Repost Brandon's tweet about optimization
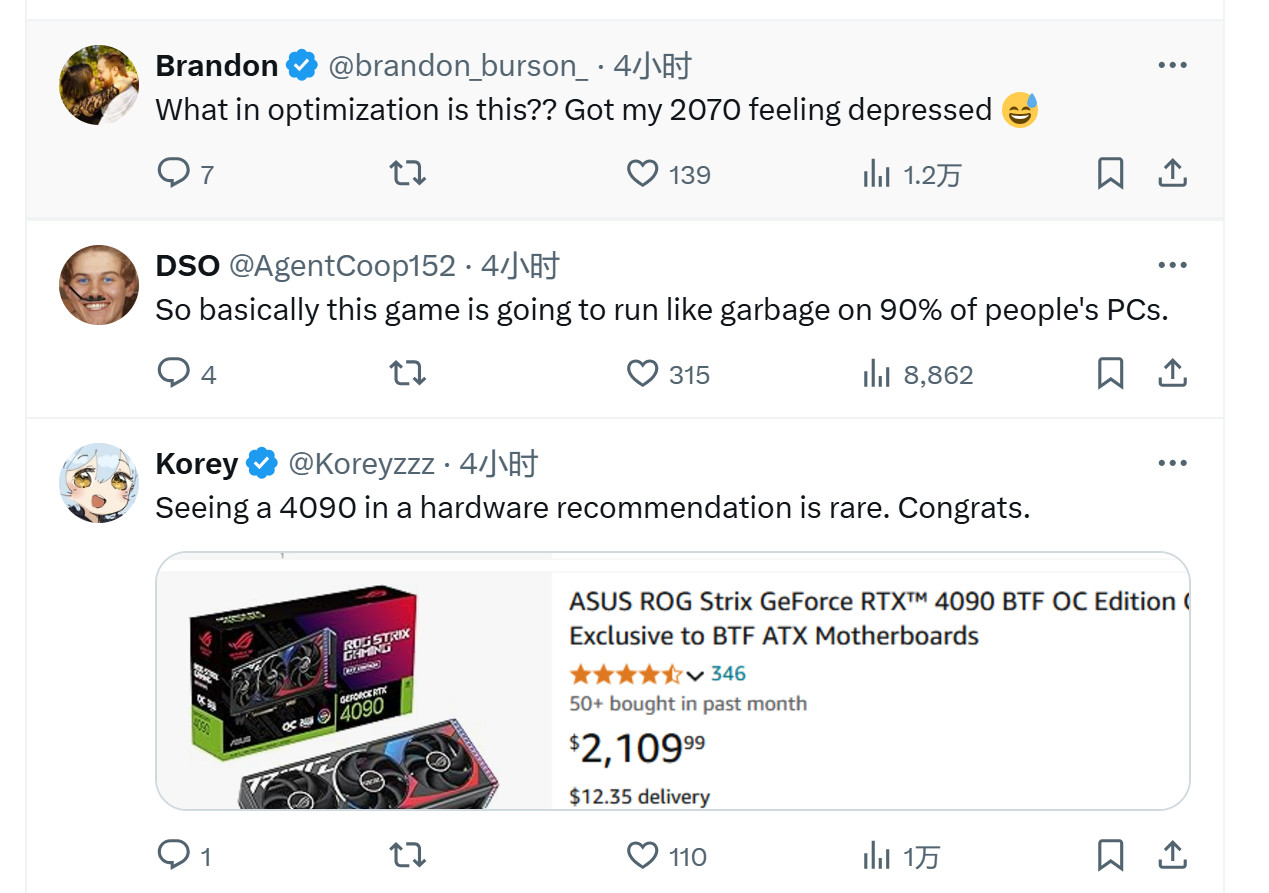This screenshot has height=893, width=1269. (407, 174)
